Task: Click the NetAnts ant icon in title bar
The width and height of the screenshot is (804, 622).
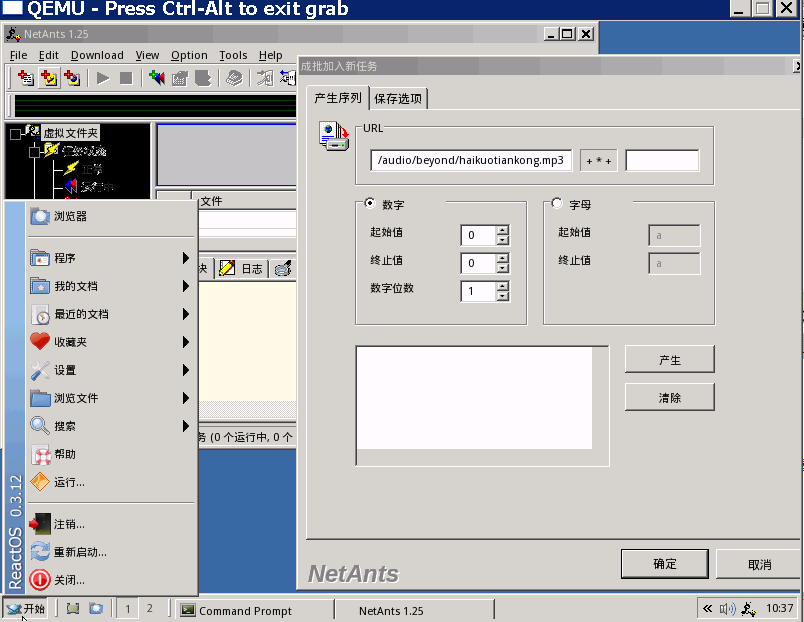Action: [x=12, y=34]
